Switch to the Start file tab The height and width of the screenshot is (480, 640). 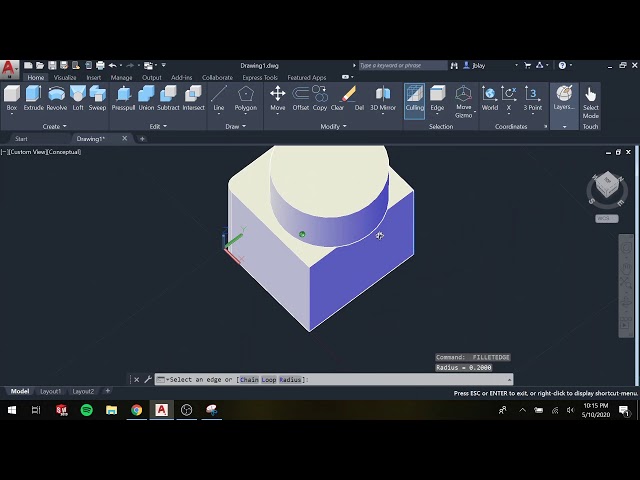point(21,139)
